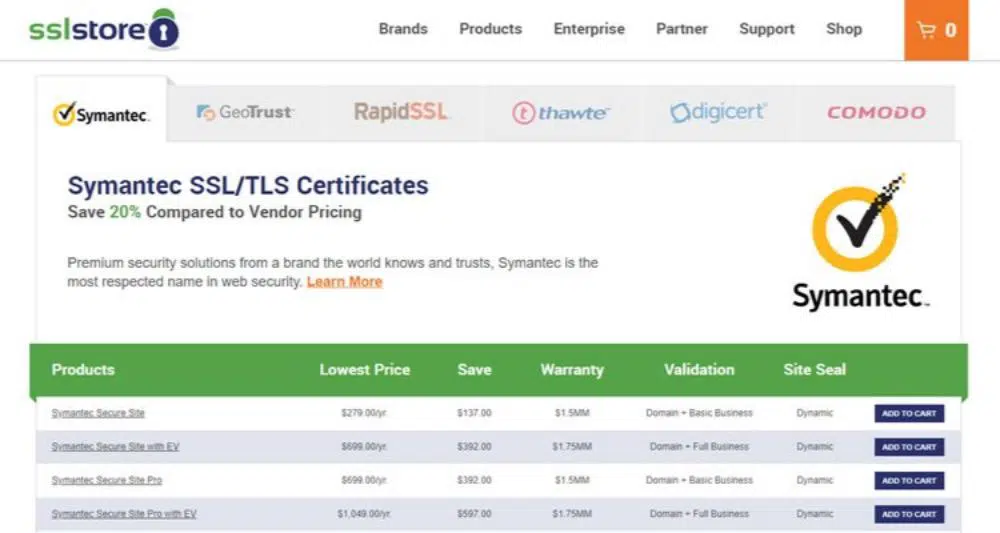Open the shopping cart icon
1000x533 pixels.
[x=936, y=30]
